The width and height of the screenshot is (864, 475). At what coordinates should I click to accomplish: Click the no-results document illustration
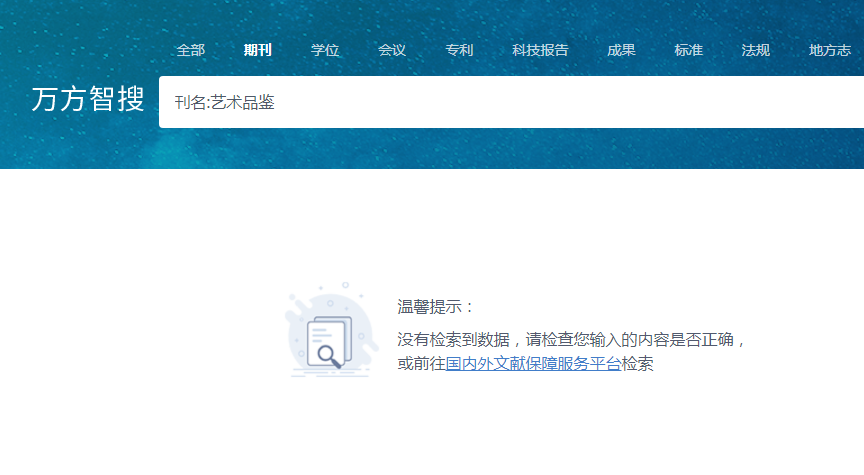[x=327, y=335]
